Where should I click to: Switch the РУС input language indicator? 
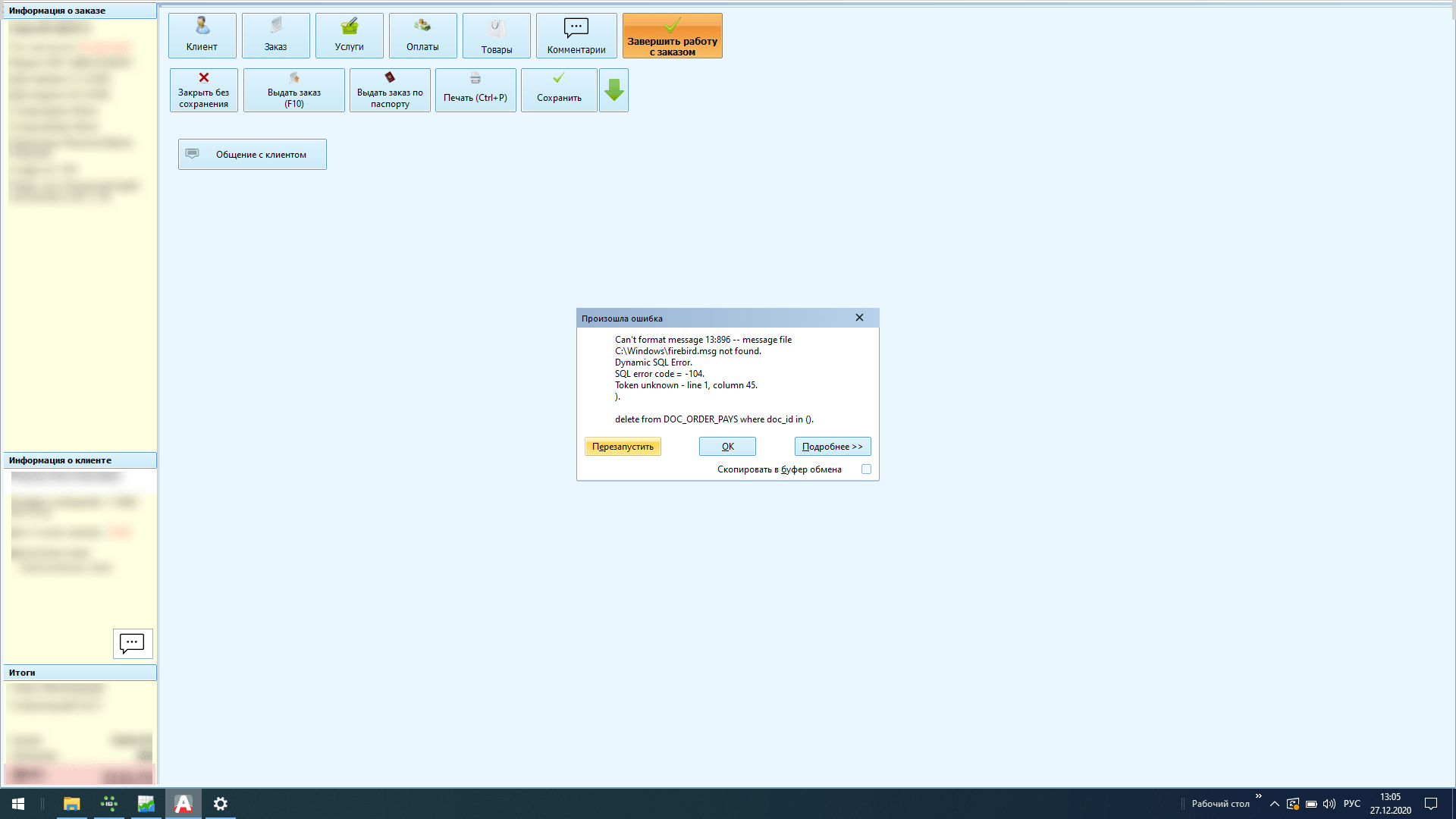point(1352,804)
